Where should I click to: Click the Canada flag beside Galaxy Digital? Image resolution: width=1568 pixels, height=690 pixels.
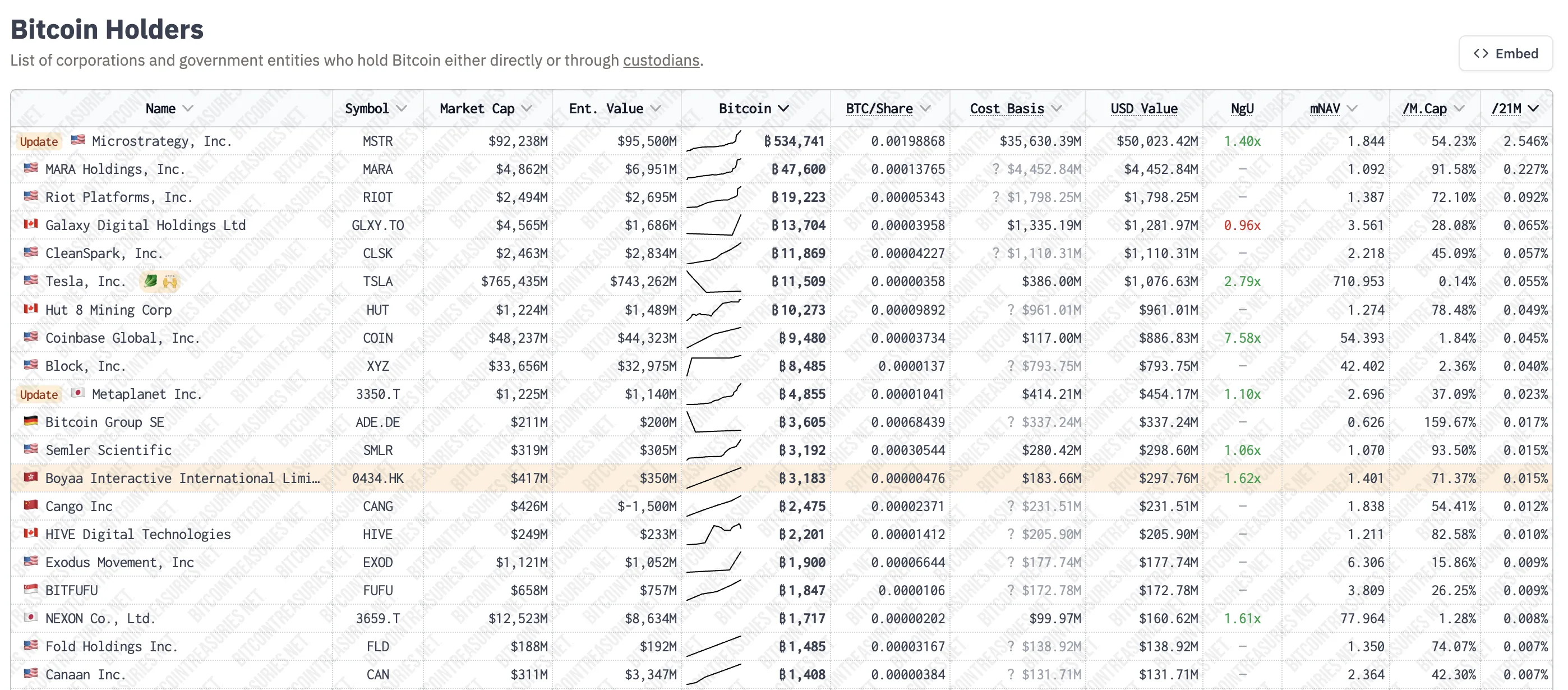(30, 223)
